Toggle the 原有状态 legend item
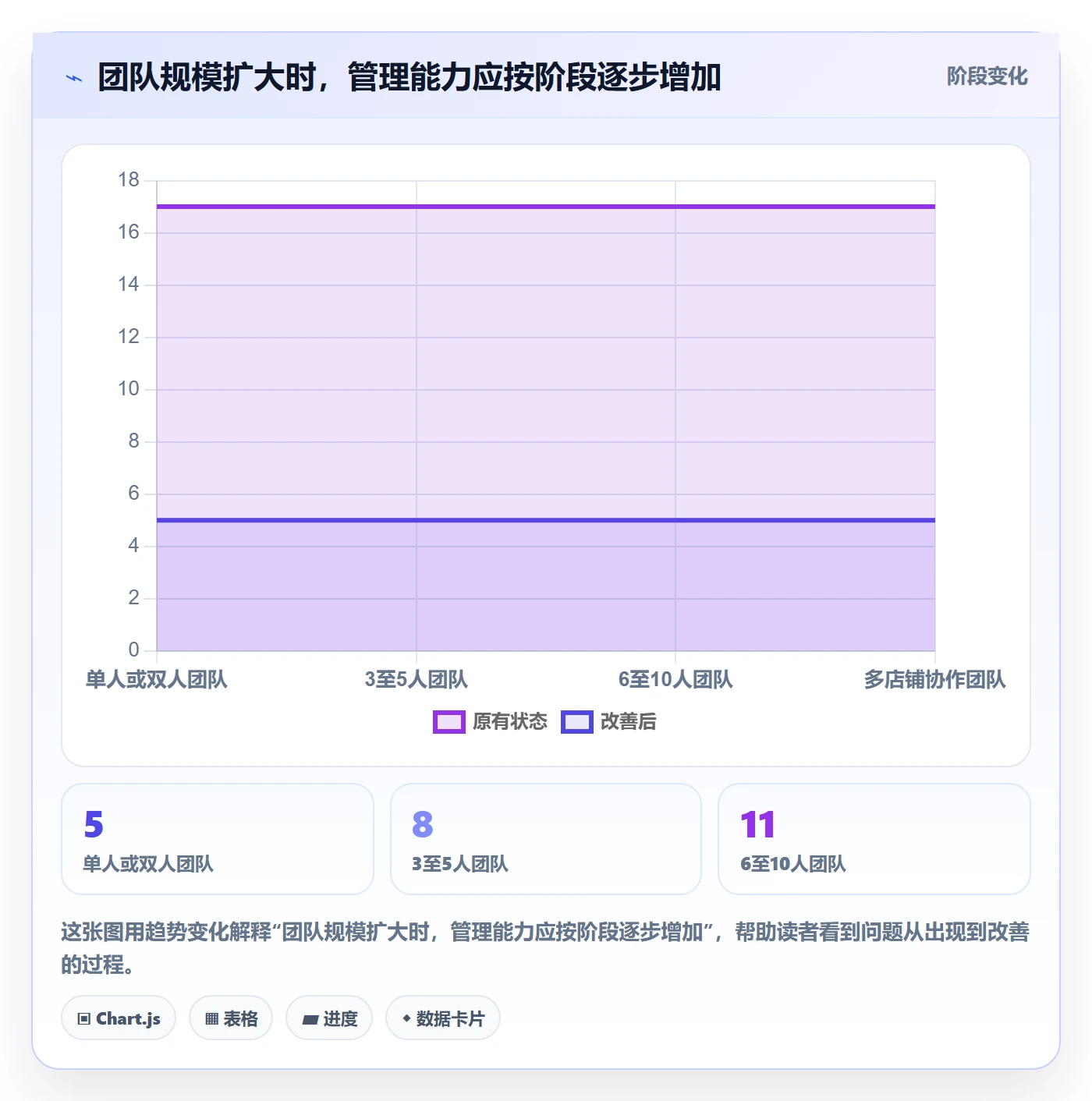Screen dimensions: 1092x1101 pos(491,721)
